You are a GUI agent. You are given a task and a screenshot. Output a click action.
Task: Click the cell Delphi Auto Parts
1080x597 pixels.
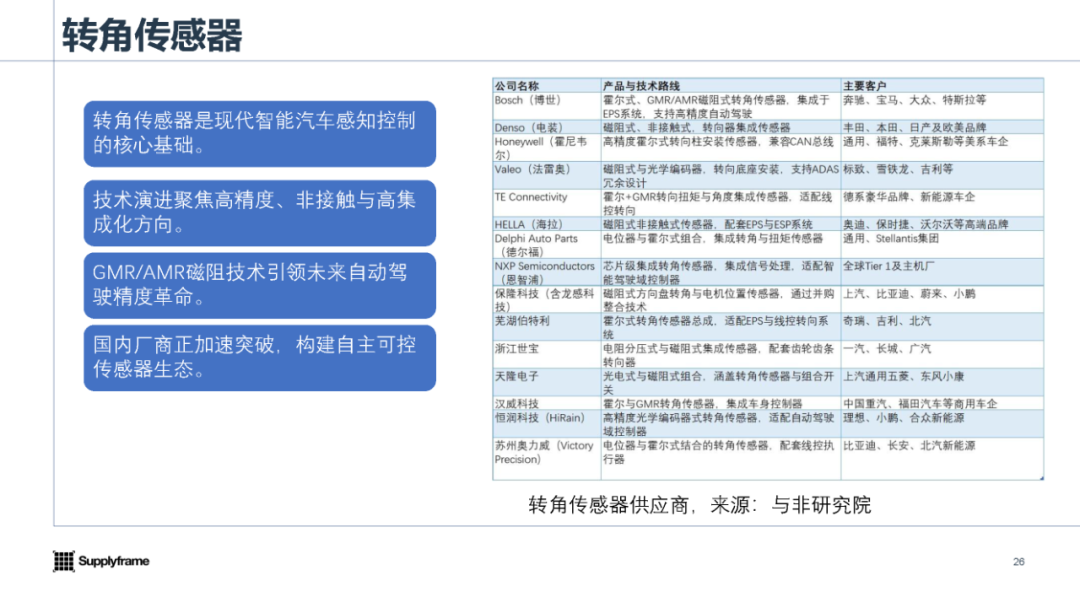point(547,245)
